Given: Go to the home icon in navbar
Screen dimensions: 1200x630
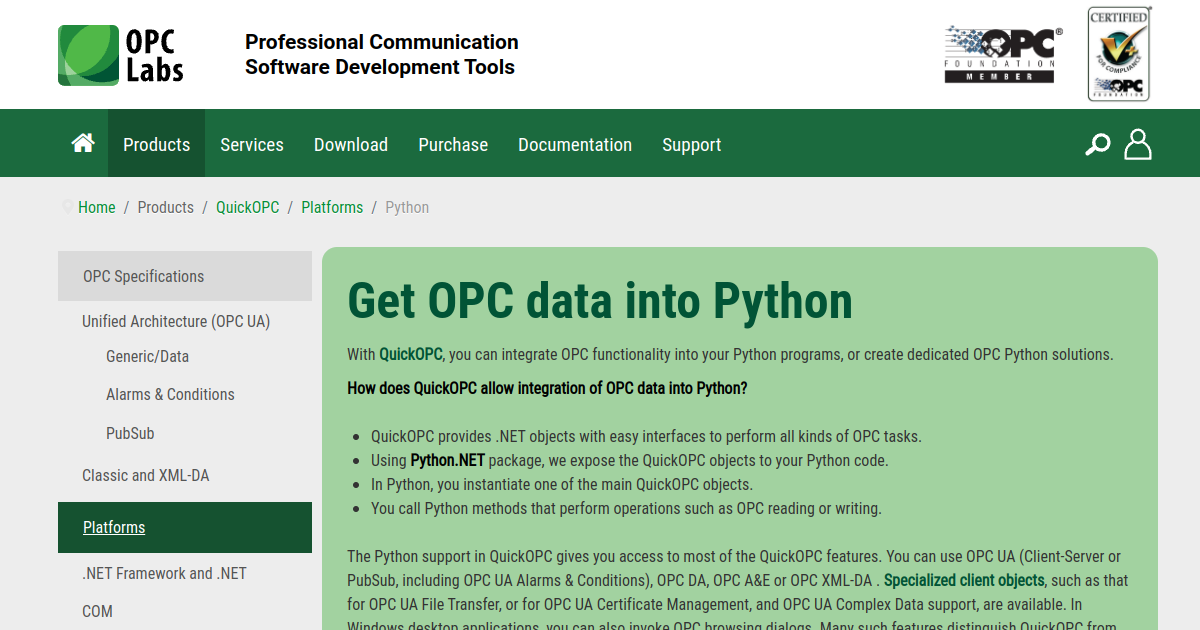Looking at the screenshot, I should pyautogui.click(x=83, y=144).
